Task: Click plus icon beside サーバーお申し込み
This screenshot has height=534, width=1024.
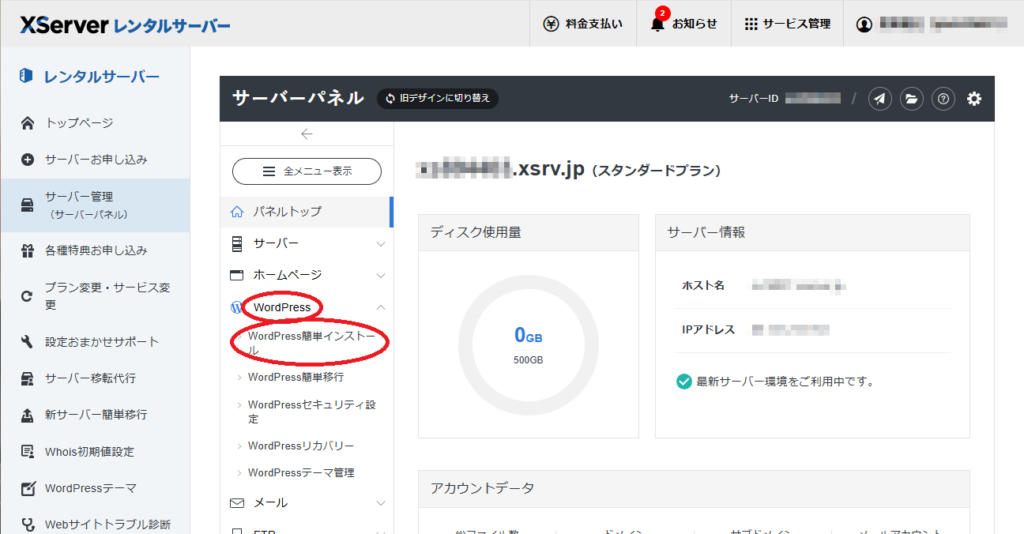Action: tap(27, 159)
